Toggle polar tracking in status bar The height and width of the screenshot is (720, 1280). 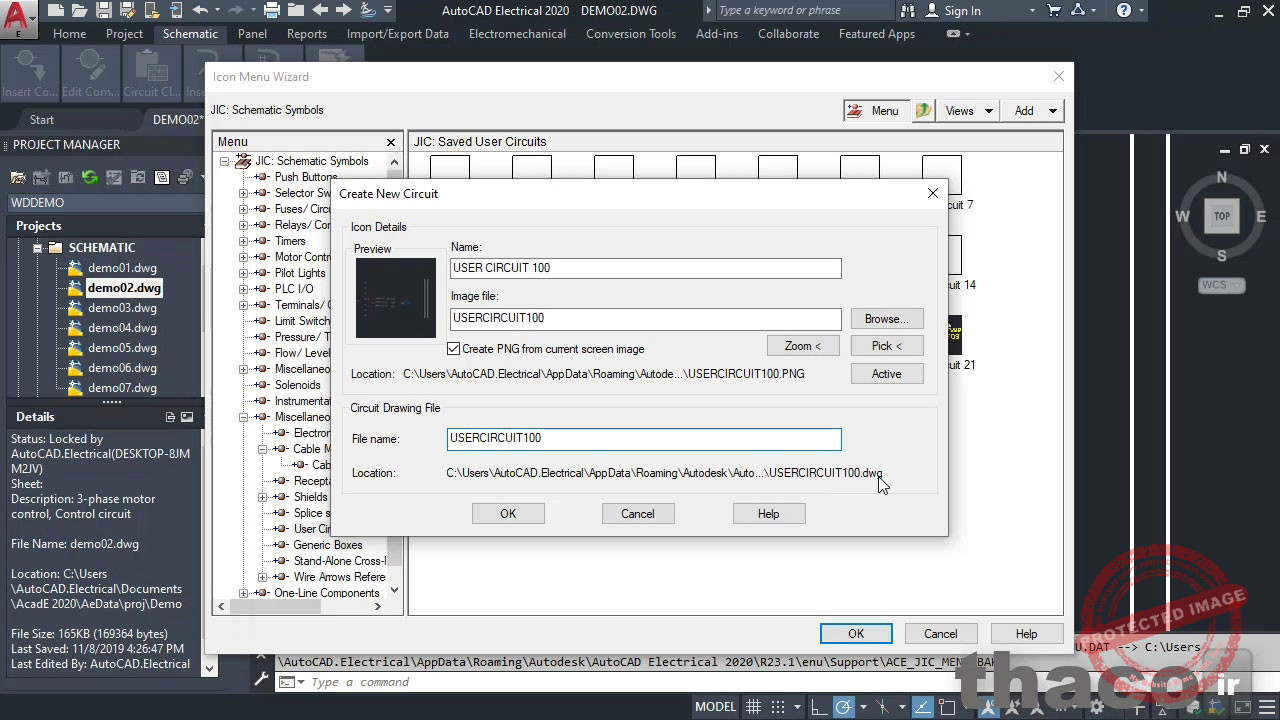(843, 707)
